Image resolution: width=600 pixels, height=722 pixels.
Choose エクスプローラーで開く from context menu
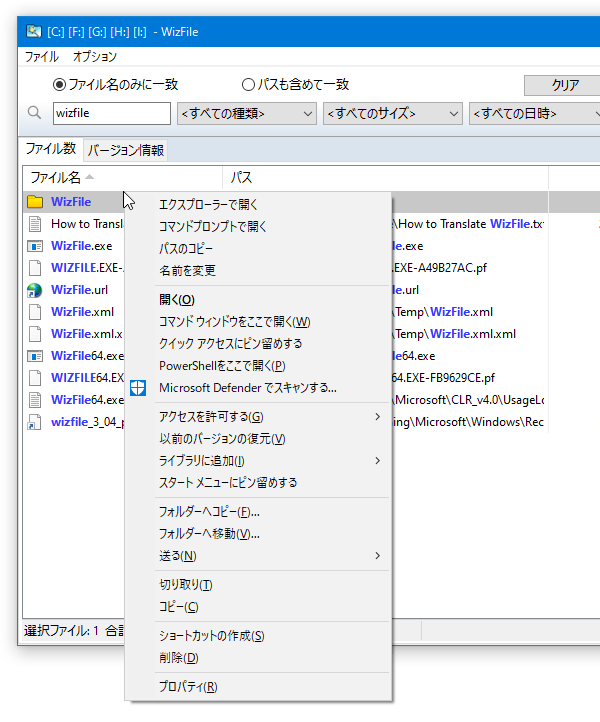tap(258, 204)
